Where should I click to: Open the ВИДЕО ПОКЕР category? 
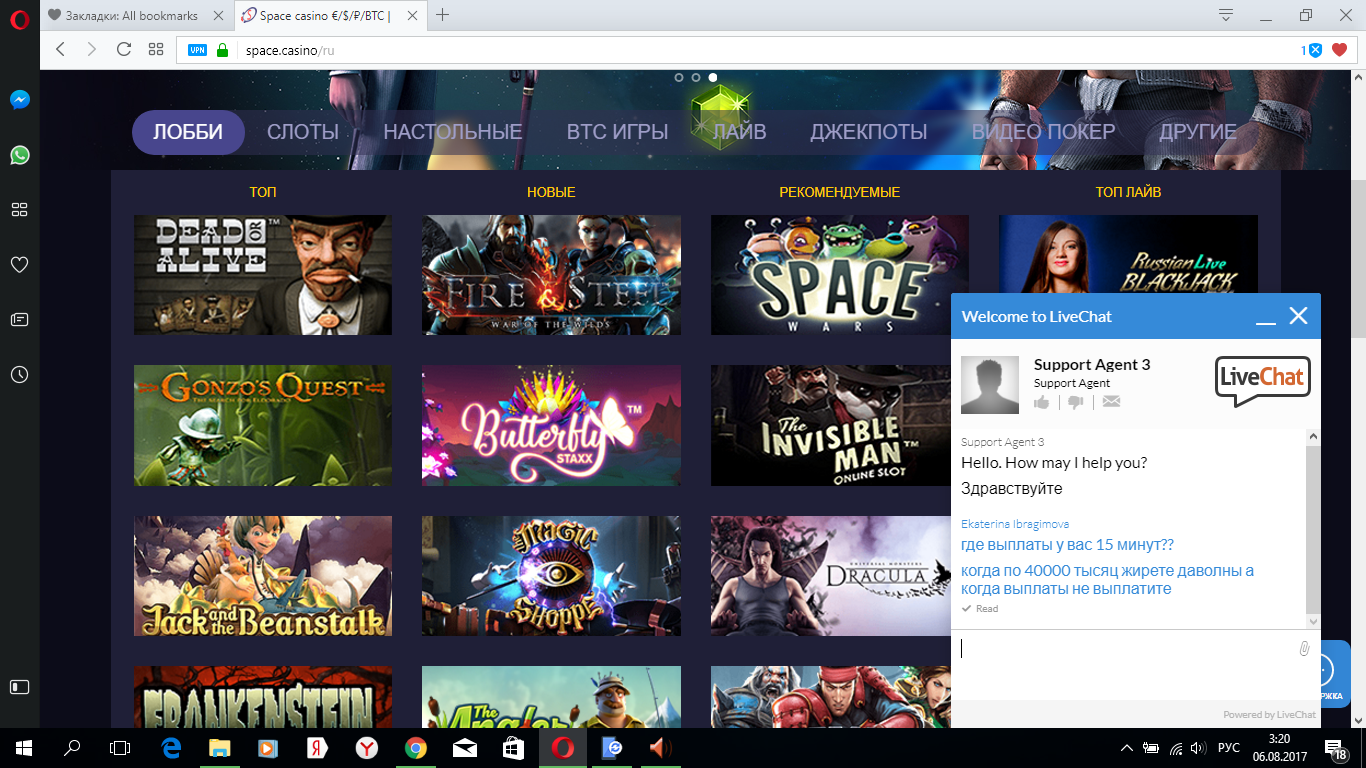1044,132
